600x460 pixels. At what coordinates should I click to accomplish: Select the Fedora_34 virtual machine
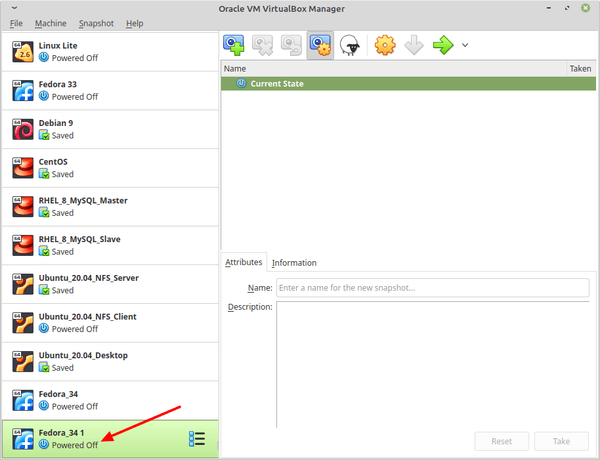tap(110, 400)
